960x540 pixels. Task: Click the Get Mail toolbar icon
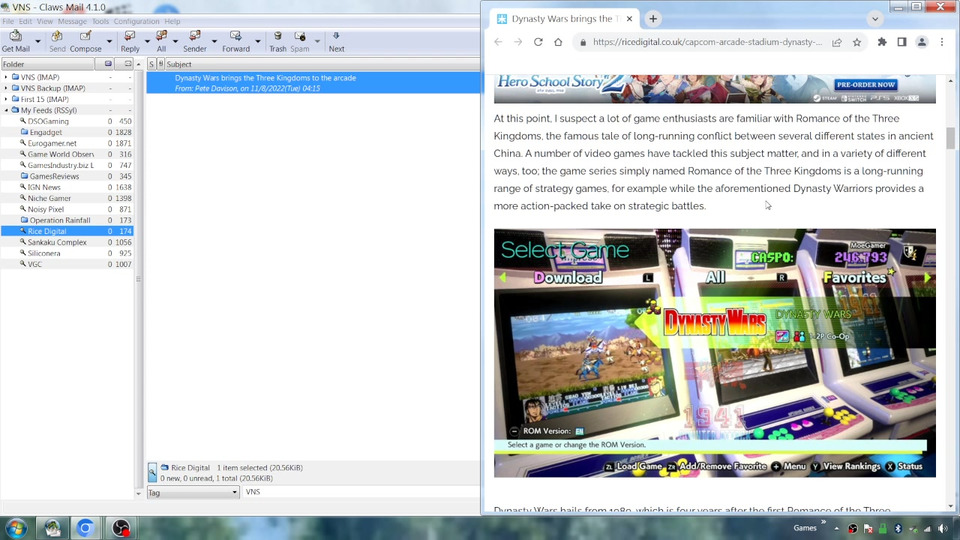tap(15, 40)
